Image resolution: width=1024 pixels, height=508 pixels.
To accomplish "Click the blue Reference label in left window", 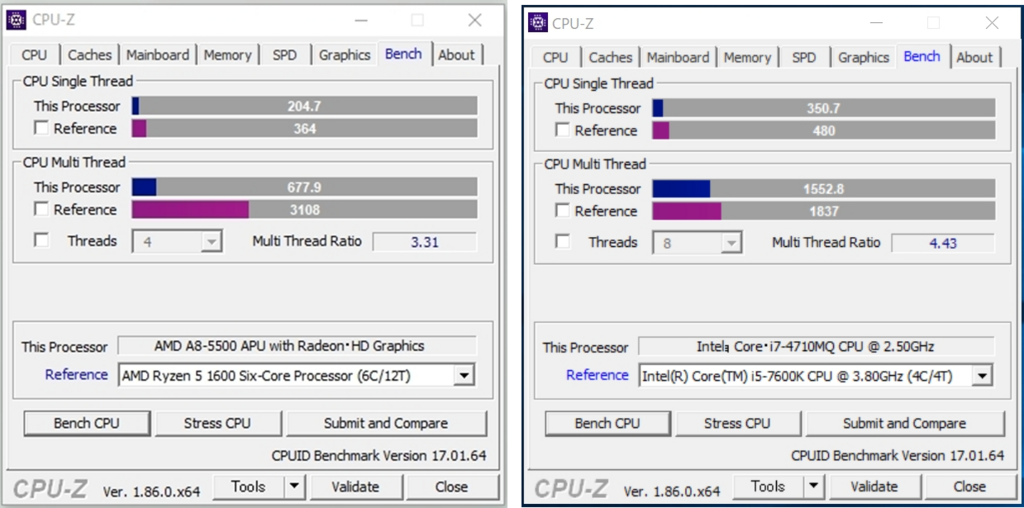I will [76, 375].
